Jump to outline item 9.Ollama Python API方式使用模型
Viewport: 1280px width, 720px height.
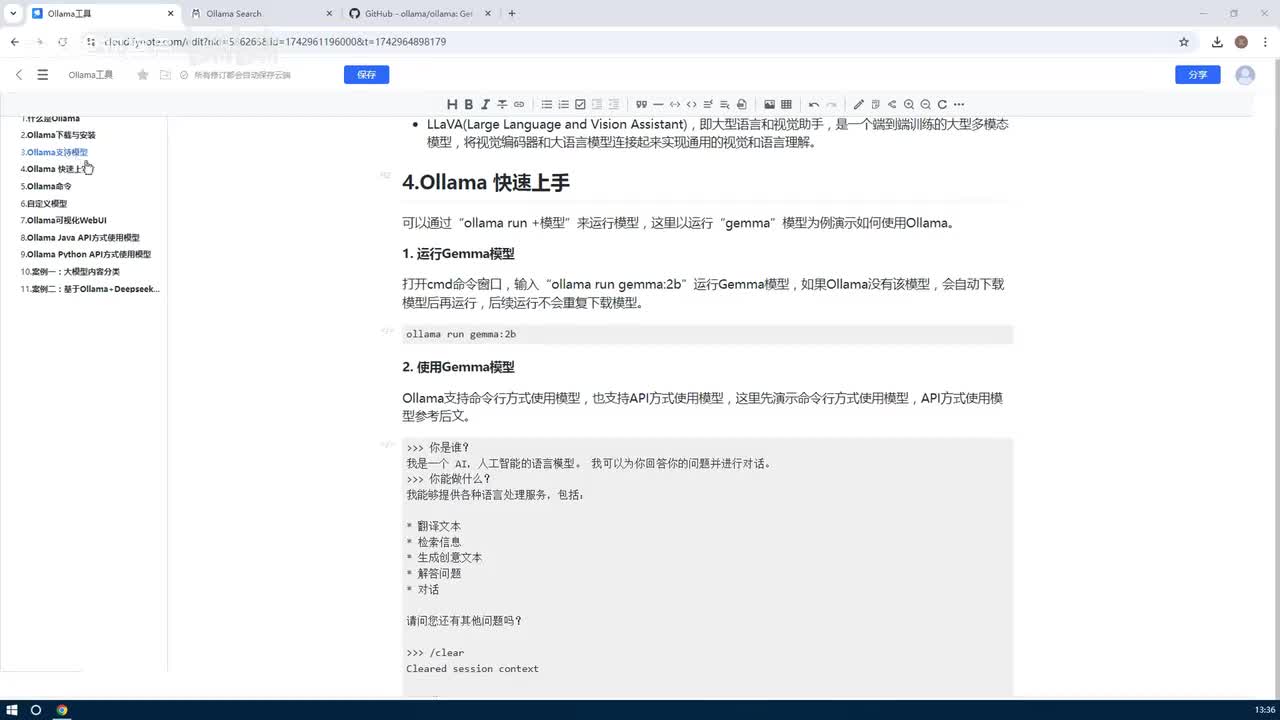coord(86,255)
